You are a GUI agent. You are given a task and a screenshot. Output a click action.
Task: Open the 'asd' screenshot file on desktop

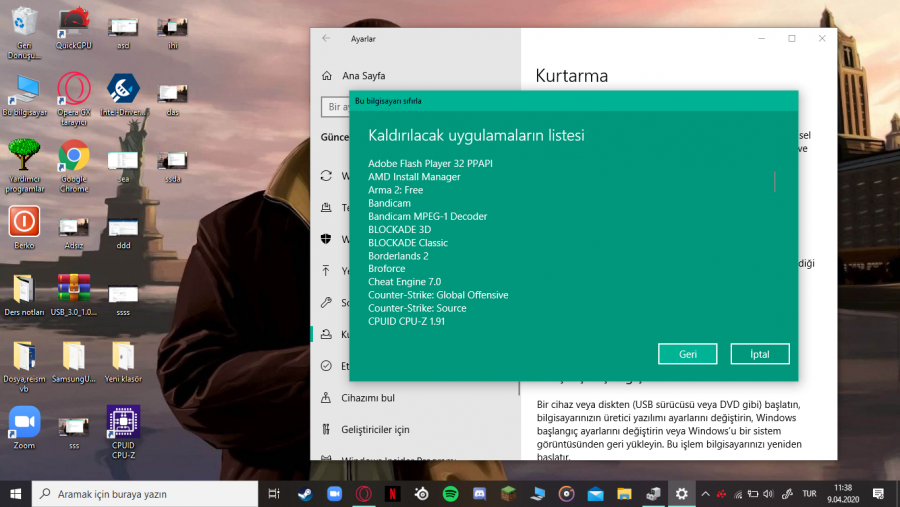click(x=123, y=32)
